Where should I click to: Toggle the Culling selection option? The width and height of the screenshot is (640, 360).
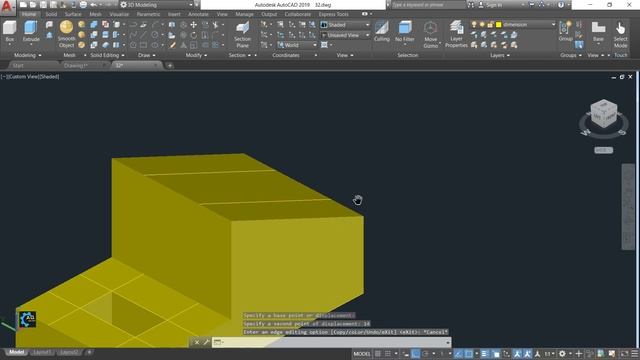382,31
